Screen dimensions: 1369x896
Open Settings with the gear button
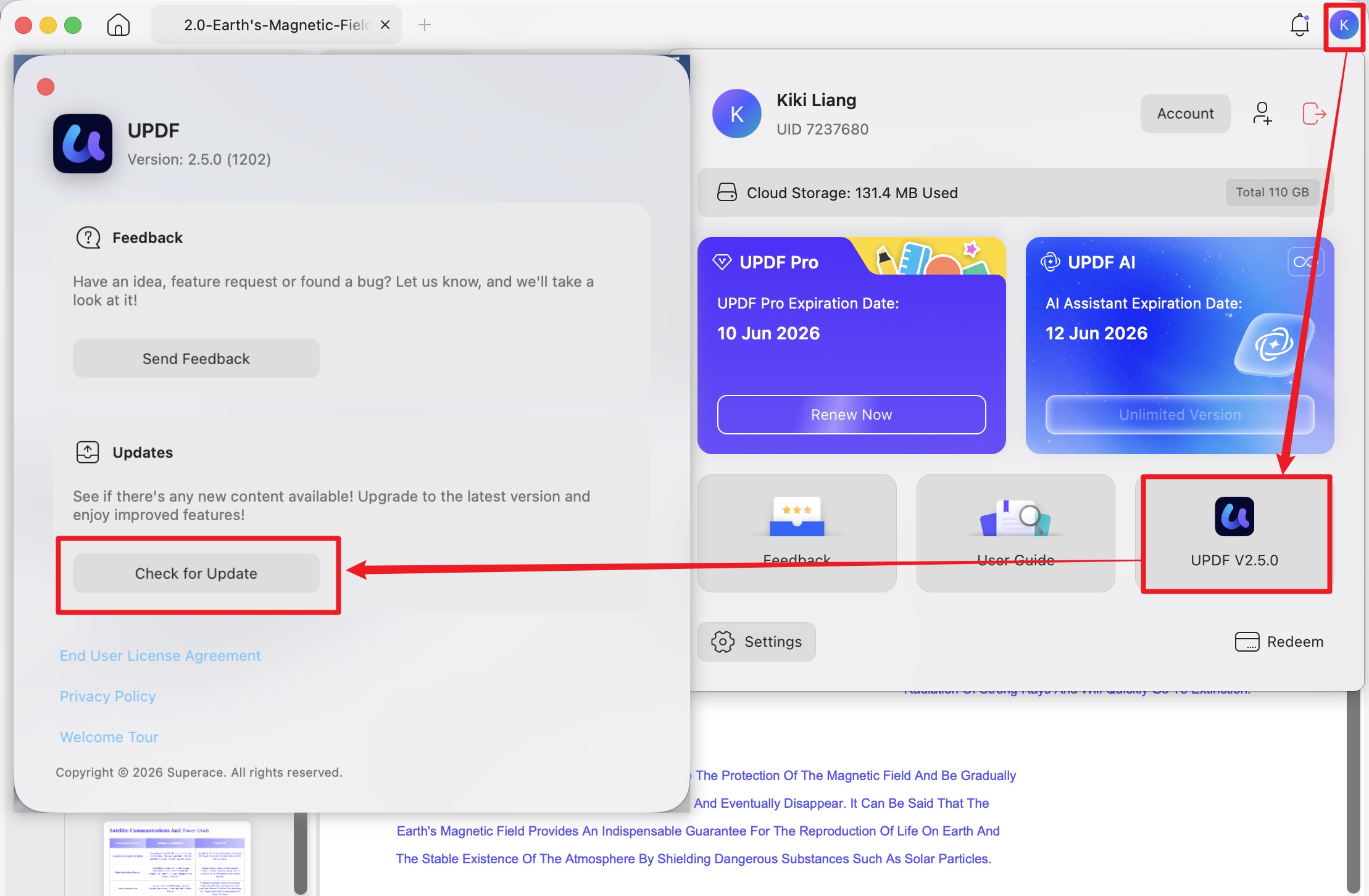[757, 642]
